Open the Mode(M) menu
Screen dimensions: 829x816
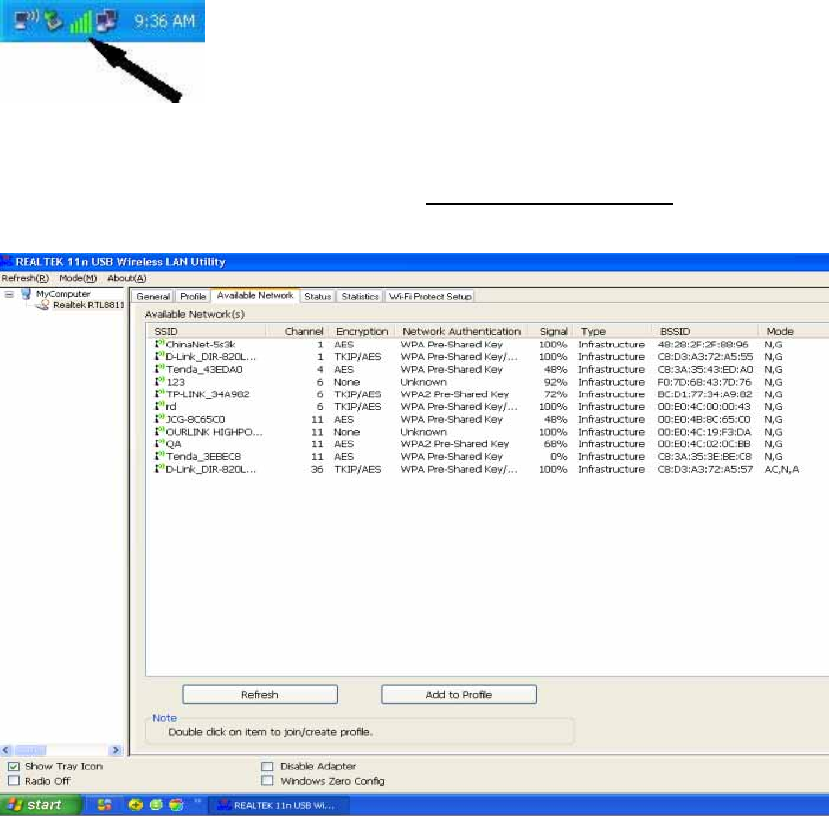78,278
